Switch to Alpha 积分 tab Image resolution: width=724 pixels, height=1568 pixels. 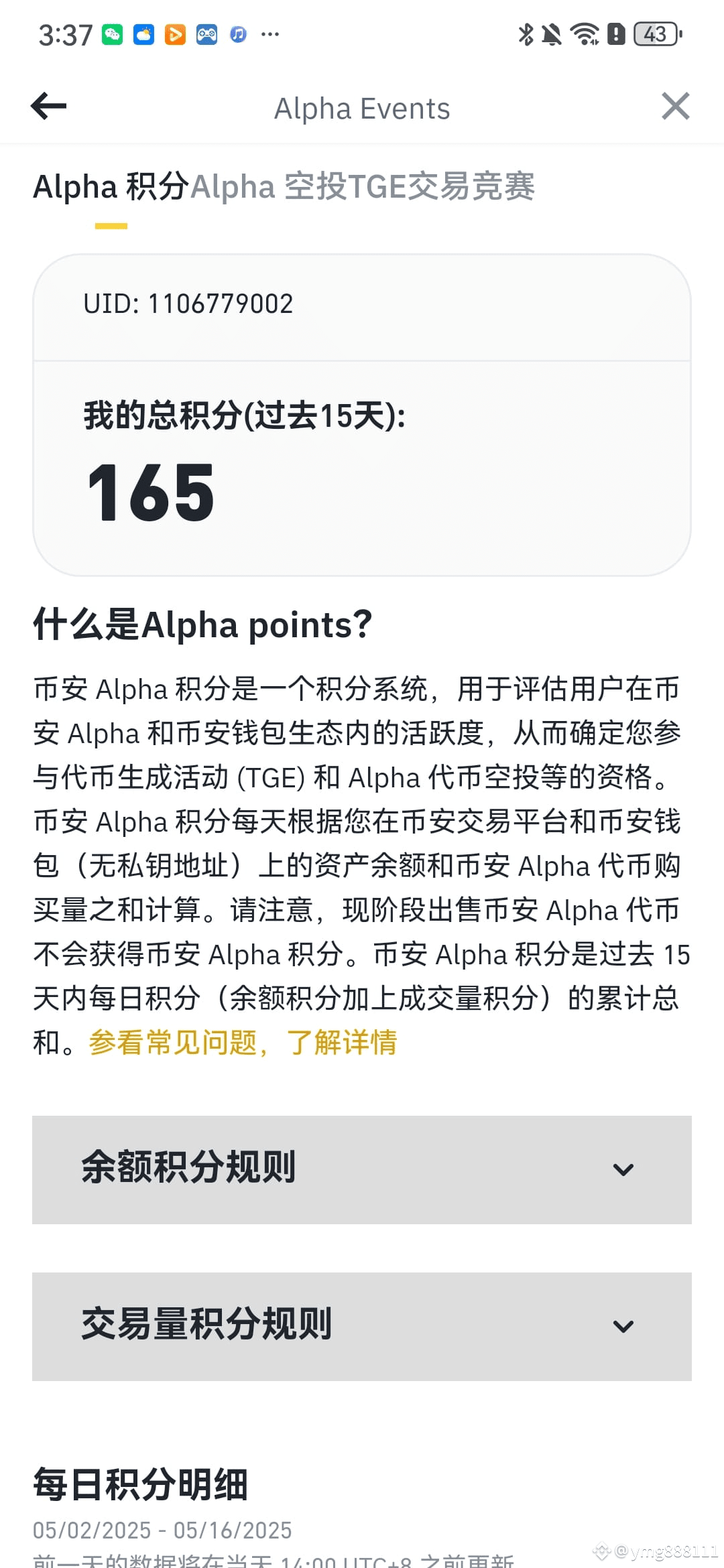point(111,187)
